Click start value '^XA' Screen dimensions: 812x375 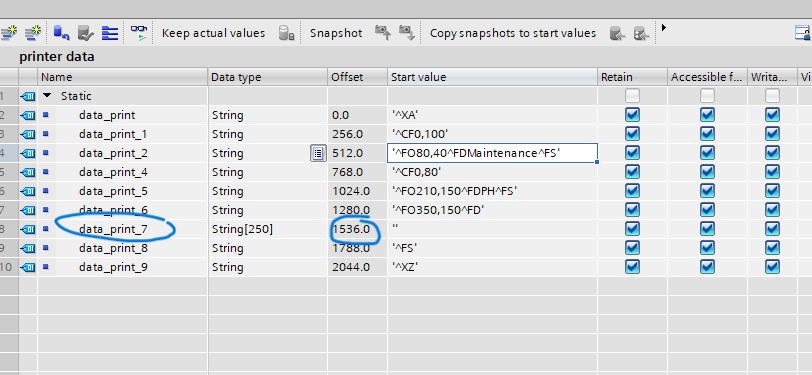(x=404, y=115)
